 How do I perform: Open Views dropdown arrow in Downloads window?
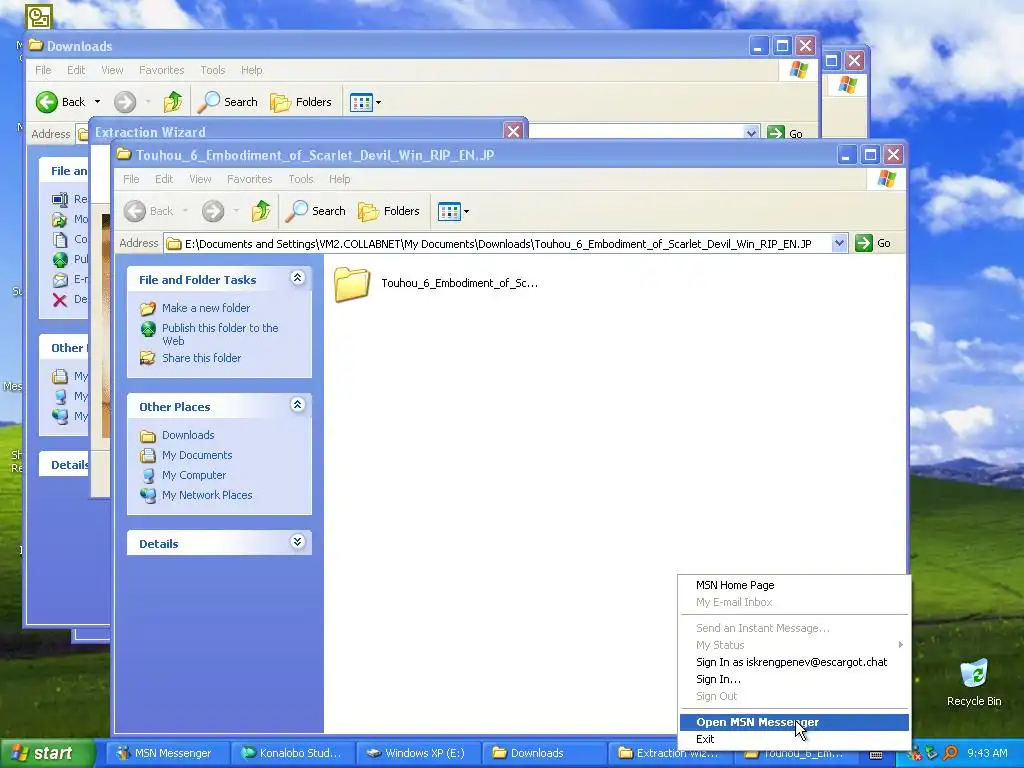pyautogui.click(x=378, y=103)
